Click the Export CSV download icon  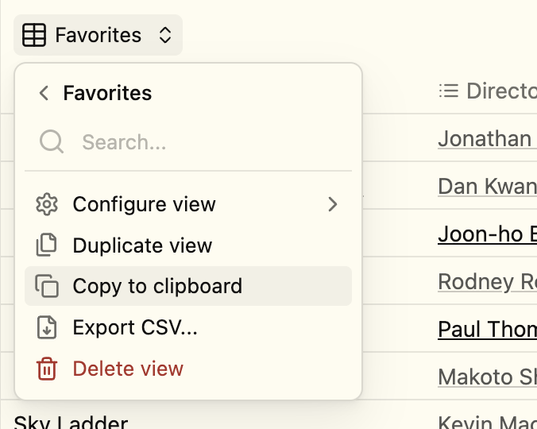click(x=47, y=327)
